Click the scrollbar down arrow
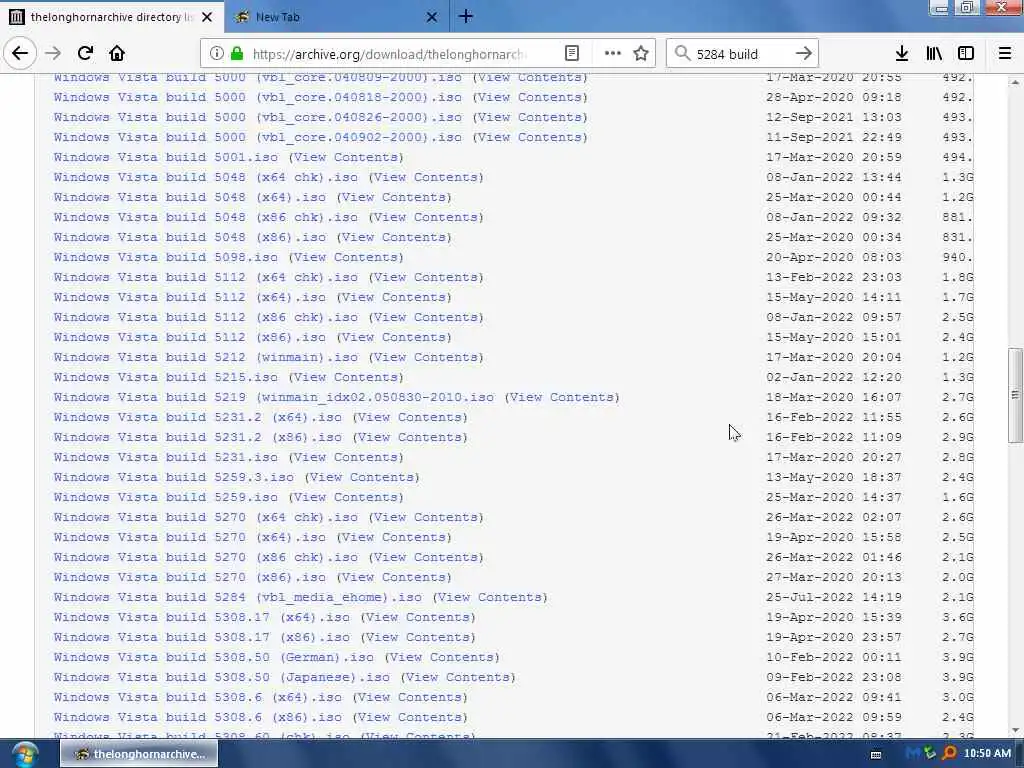 pos(1015,731)
